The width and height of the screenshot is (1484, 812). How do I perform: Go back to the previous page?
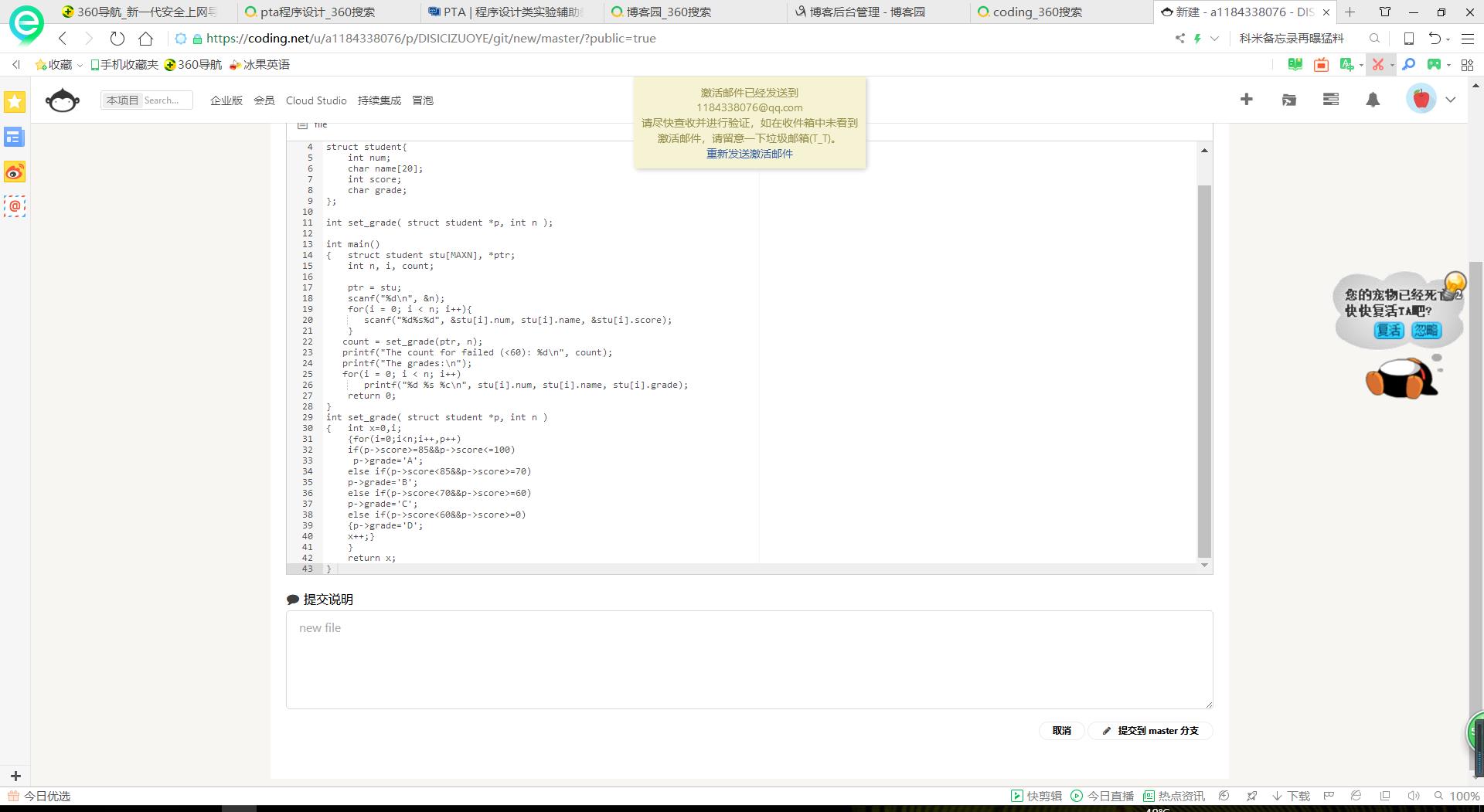pos(63,39)
